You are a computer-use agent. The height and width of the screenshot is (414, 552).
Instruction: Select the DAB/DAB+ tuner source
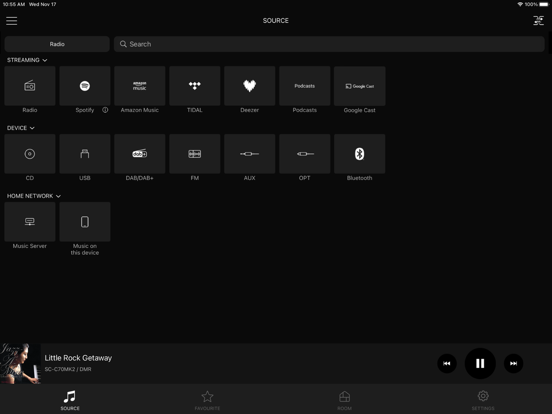[140, 154]
